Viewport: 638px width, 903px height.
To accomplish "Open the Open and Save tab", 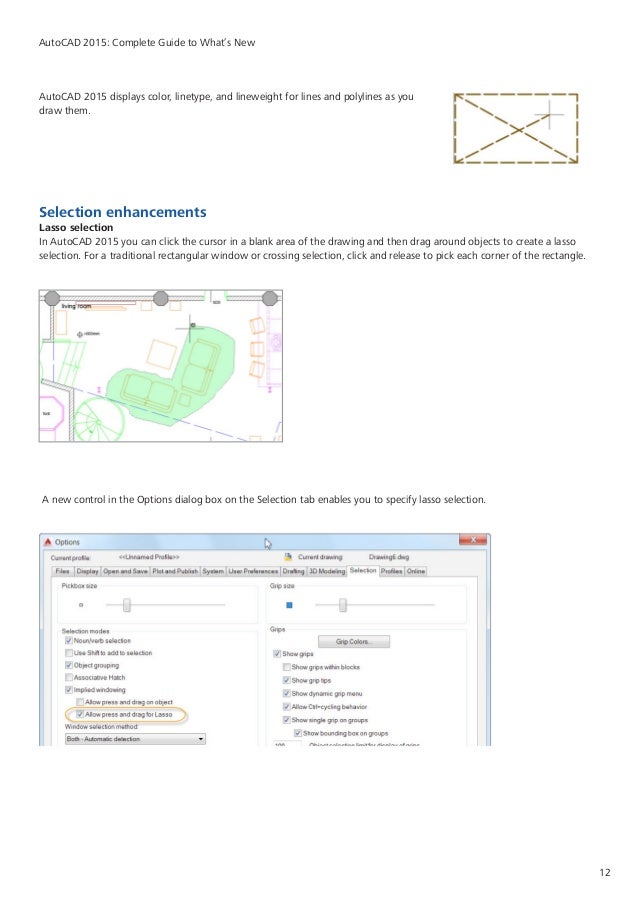I will 126,571.
